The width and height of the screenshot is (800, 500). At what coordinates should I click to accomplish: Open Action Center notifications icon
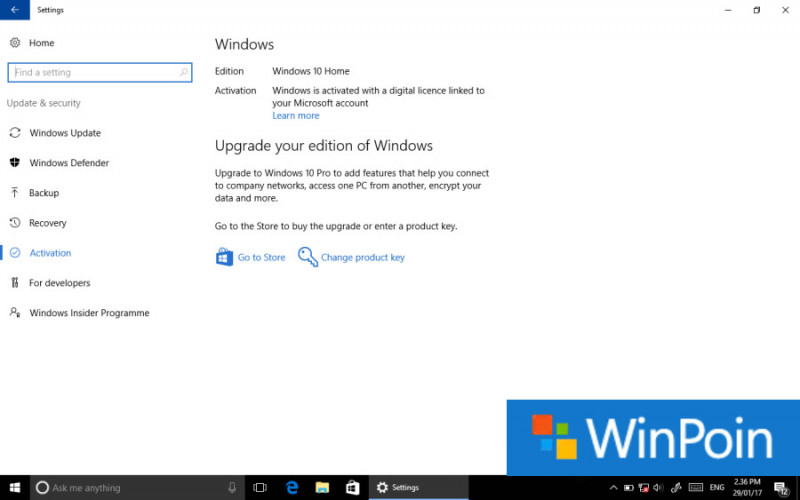pyautogui.click(x=781, y=489)
